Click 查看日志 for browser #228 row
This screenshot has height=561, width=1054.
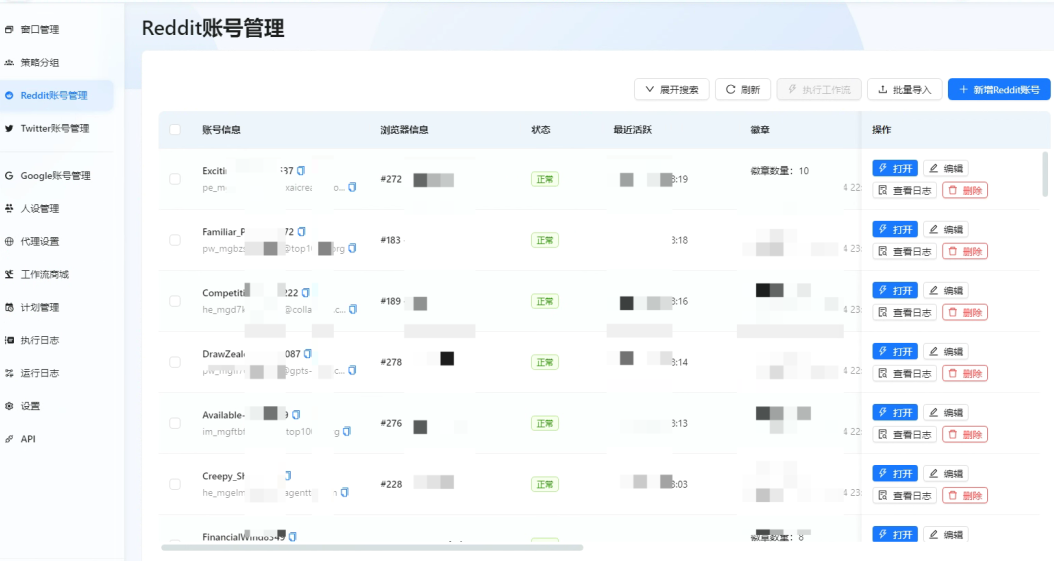pyautogui.click(x=905, y=496)
